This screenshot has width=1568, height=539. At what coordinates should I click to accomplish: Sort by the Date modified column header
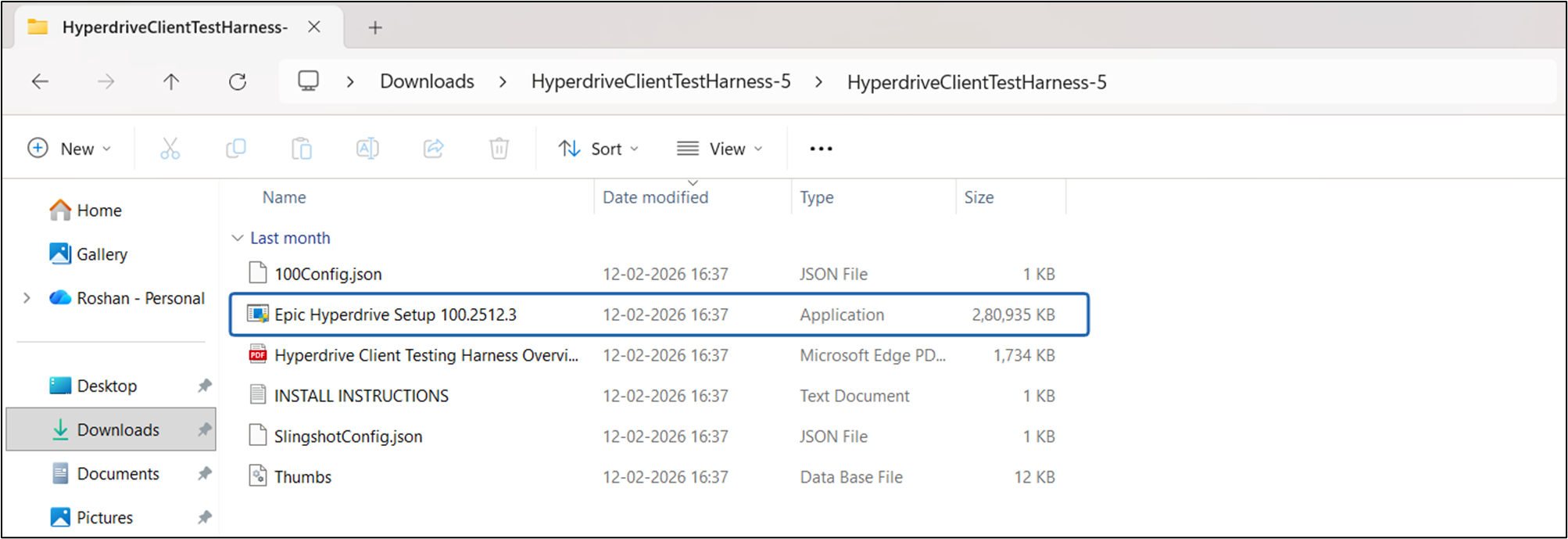click(655, 197)
